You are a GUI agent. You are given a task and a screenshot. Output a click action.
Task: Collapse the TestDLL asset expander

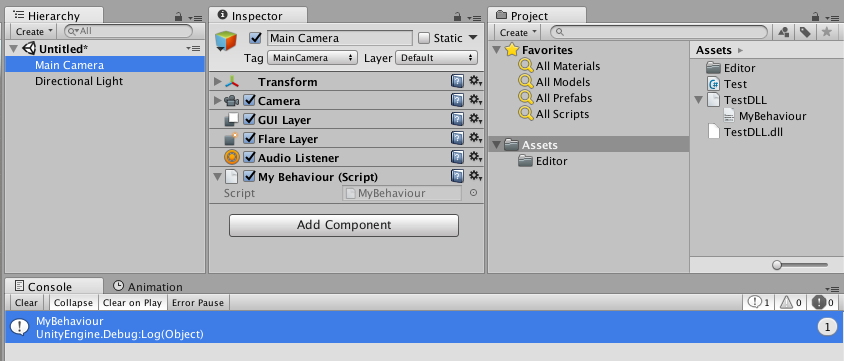pyautogui.click(x=699, y=100)
